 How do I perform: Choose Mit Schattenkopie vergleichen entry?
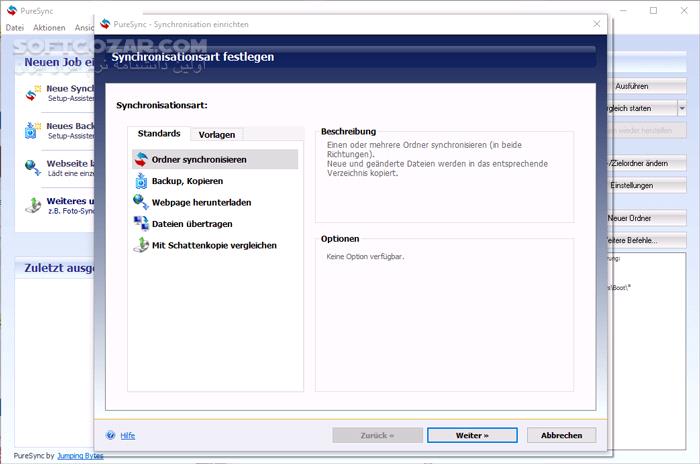click(215, 245)
